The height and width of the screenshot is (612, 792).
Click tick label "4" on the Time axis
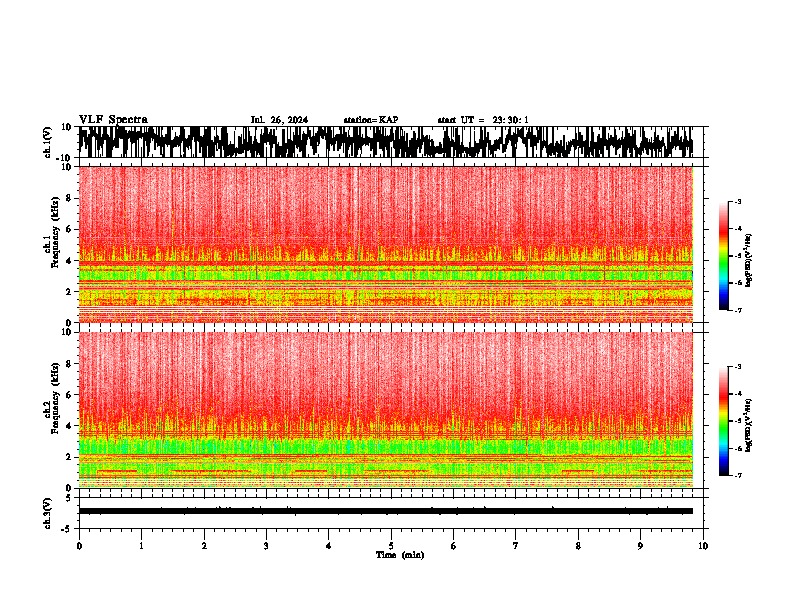pos(329,546)
